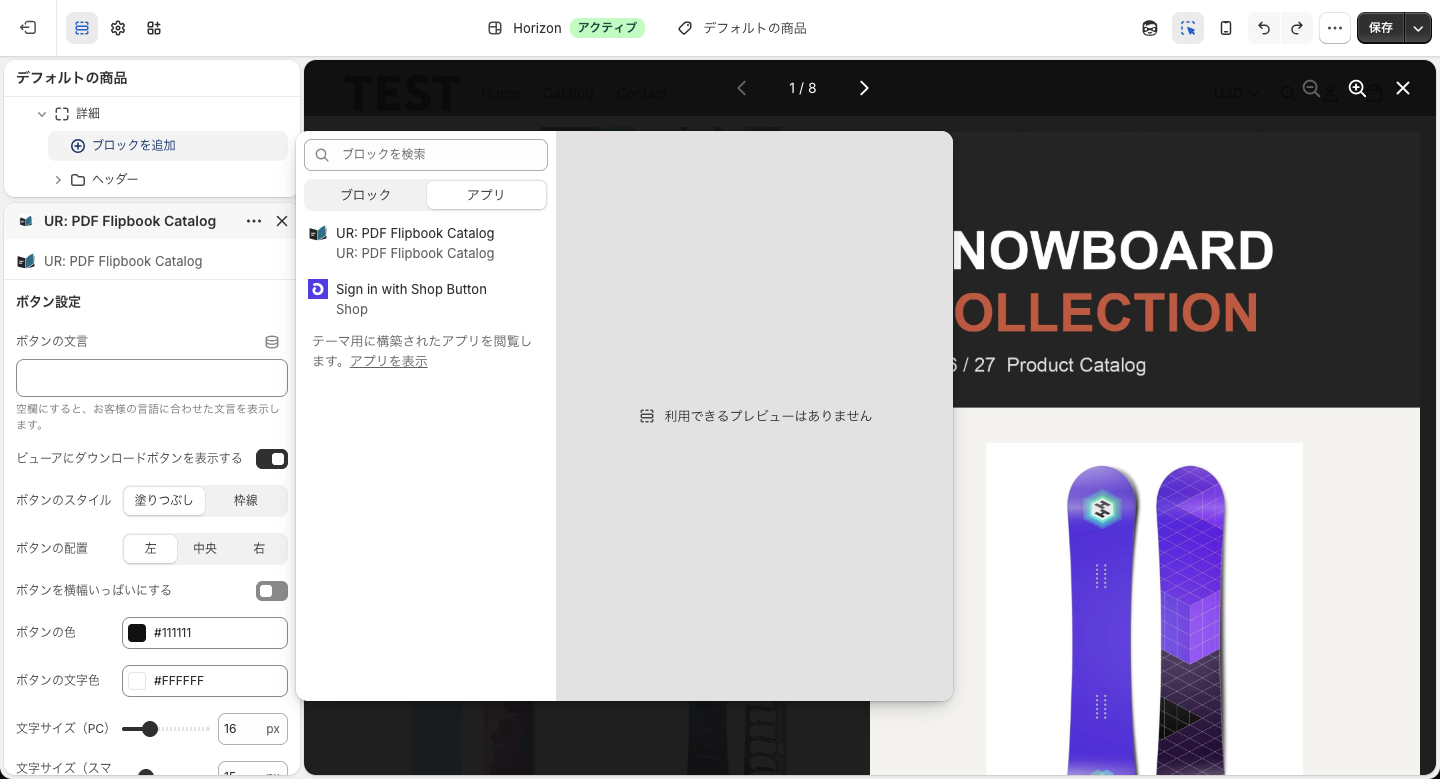
Task: Expand the ヘッダー folder
Action: (x=58, y=180)
